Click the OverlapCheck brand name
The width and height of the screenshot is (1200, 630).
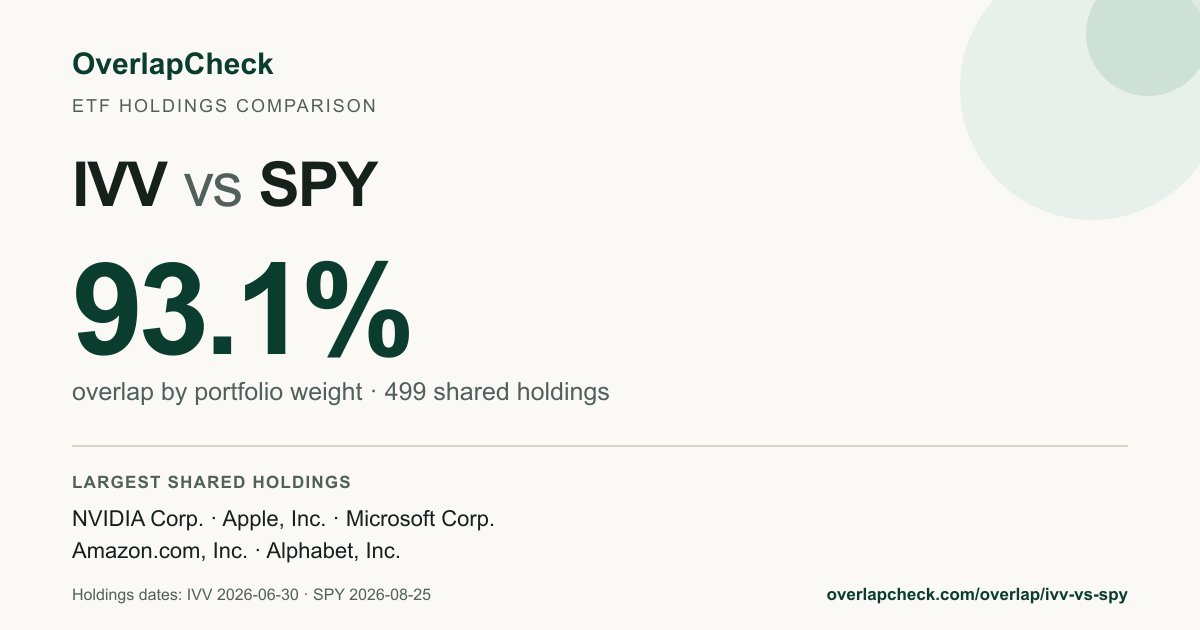point(172,64)
